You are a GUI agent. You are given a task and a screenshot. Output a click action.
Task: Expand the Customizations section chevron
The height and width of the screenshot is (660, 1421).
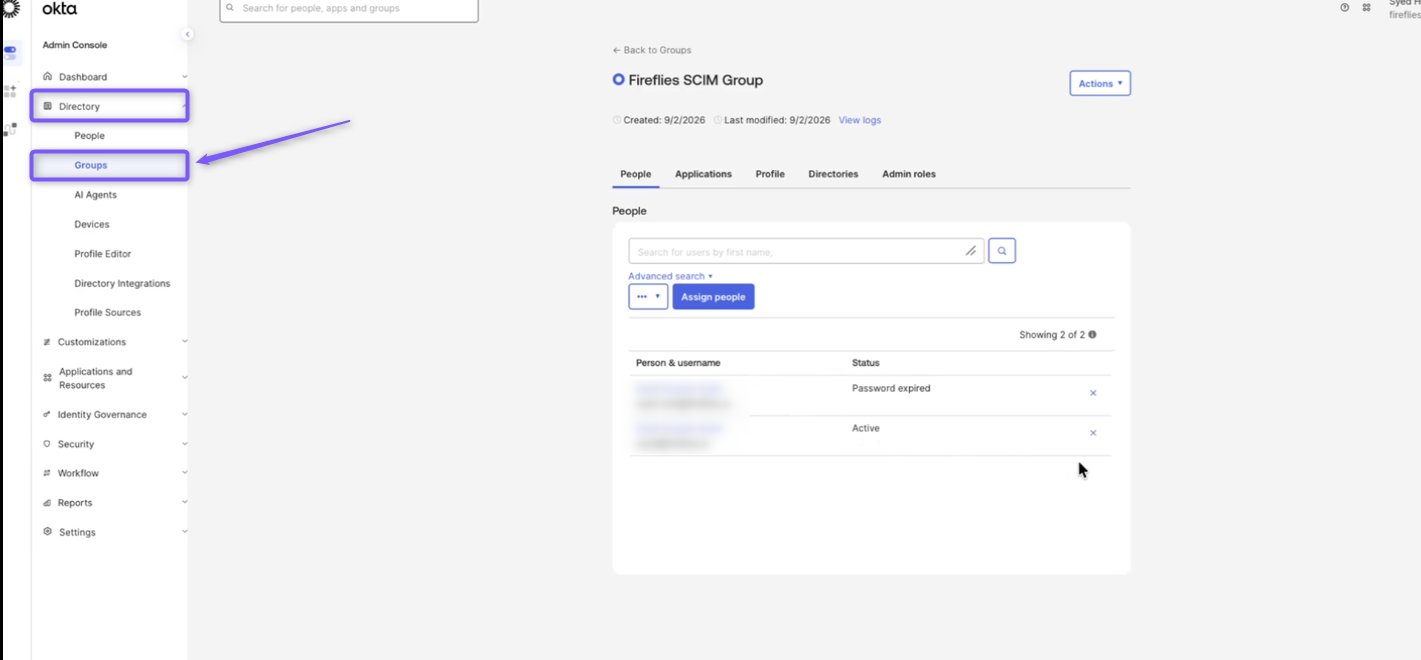(184, 342)
